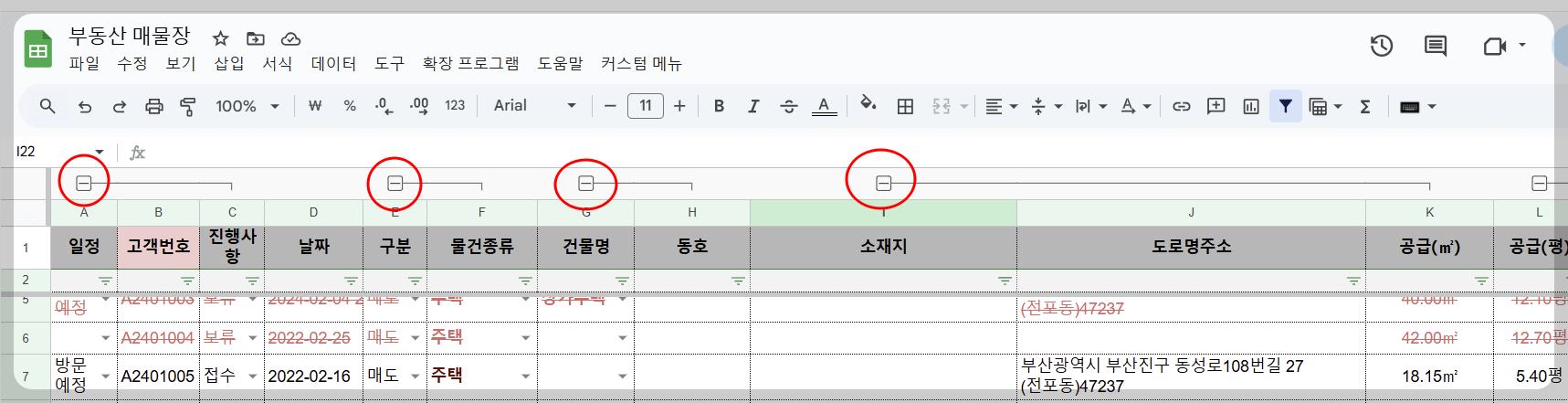The image size is (1568, 403).
Task: Insert a chart
Action: point(1251,106)
